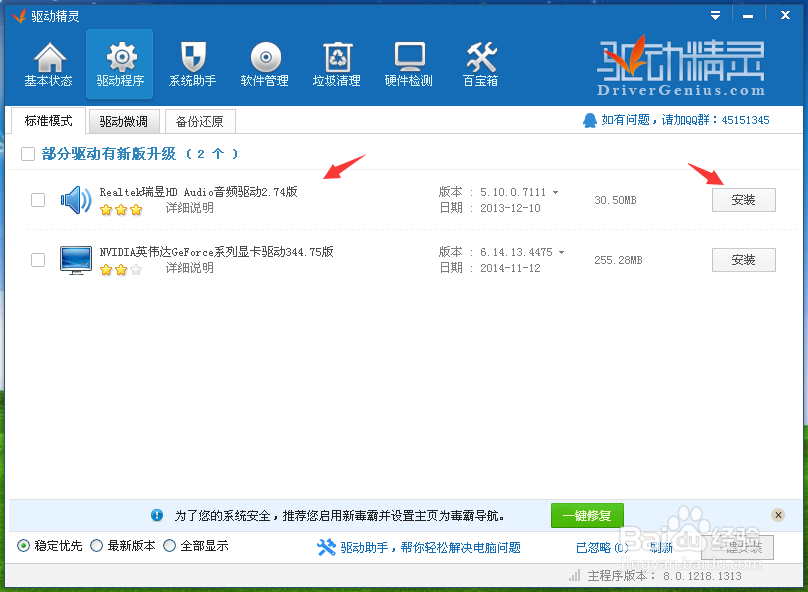The image size is (808, 592).
Task: Open the 基本状态 home section
Action: click(48, 64)
